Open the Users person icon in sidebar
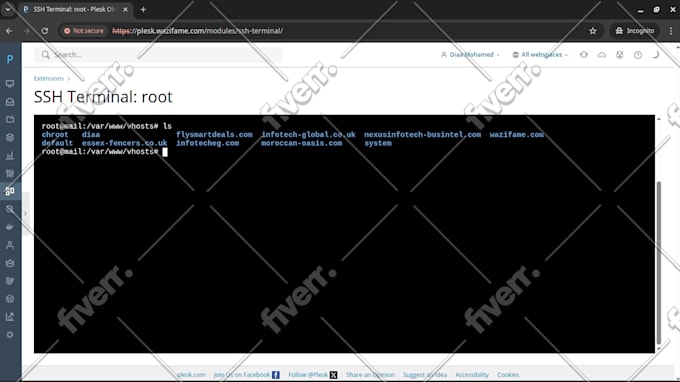The width and height of the screenshot is (680, 382). (x=10, y=245)
